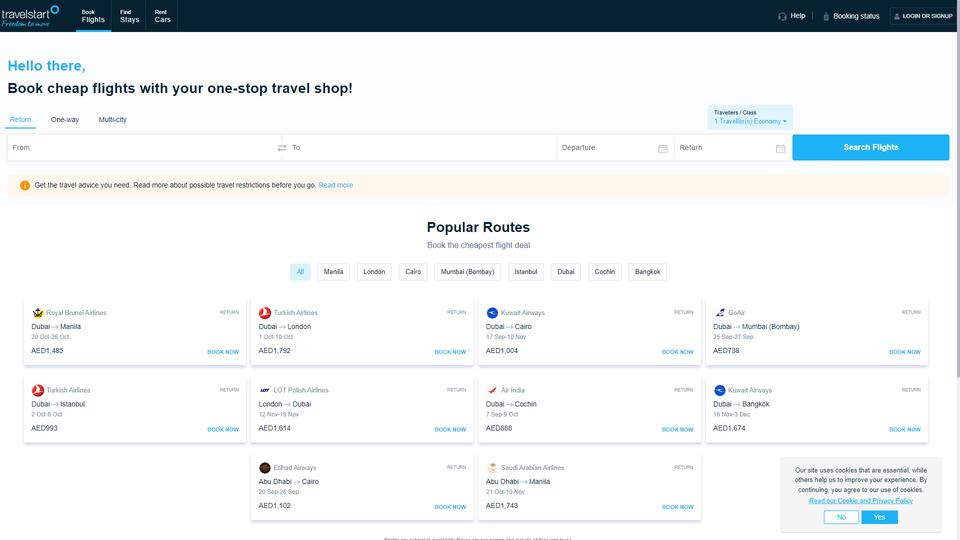Open Find Stays nav tab
This screenshot has width=960, height=540.
(129, 16)
